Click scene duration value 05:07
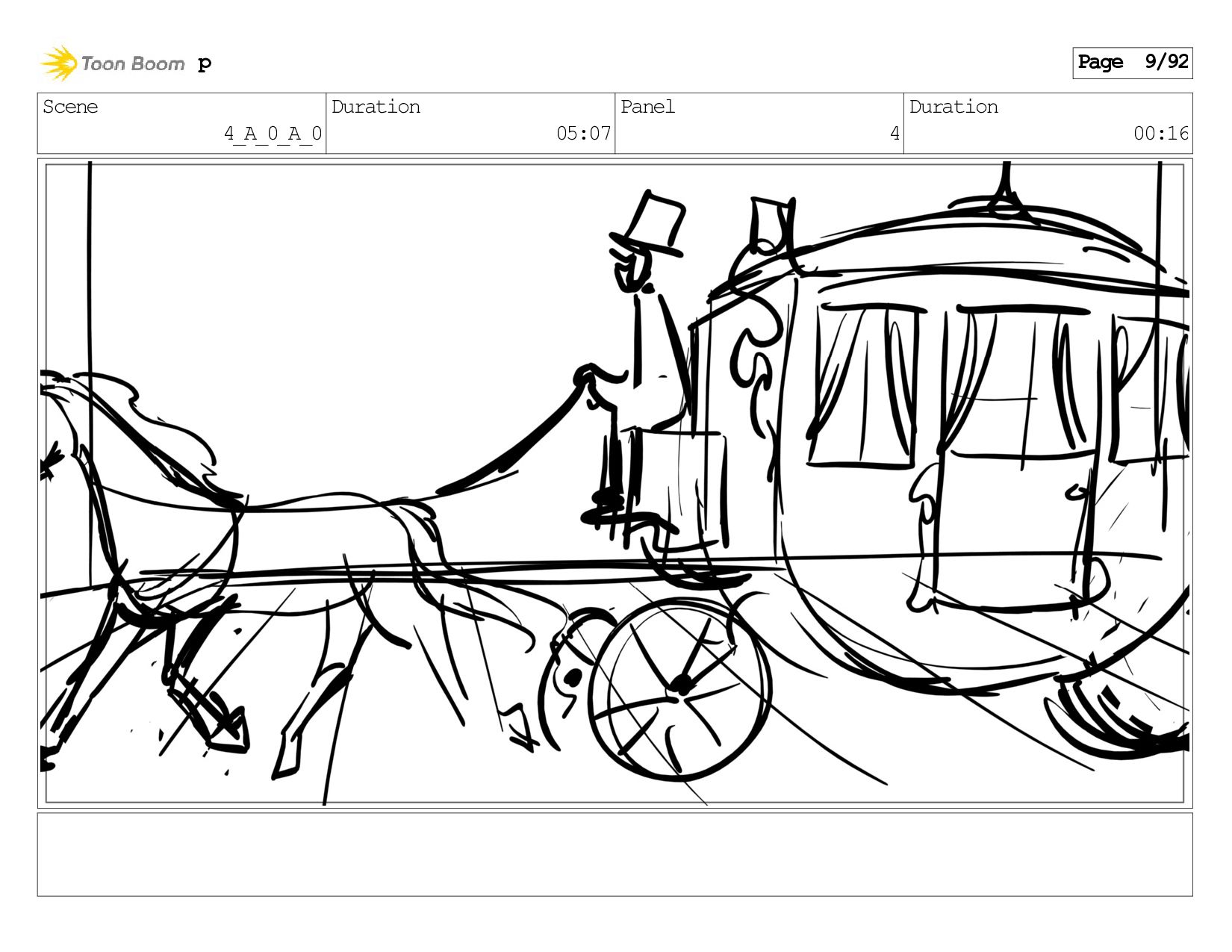Viewport: 1232px width, 952px height. pos(584,134)
